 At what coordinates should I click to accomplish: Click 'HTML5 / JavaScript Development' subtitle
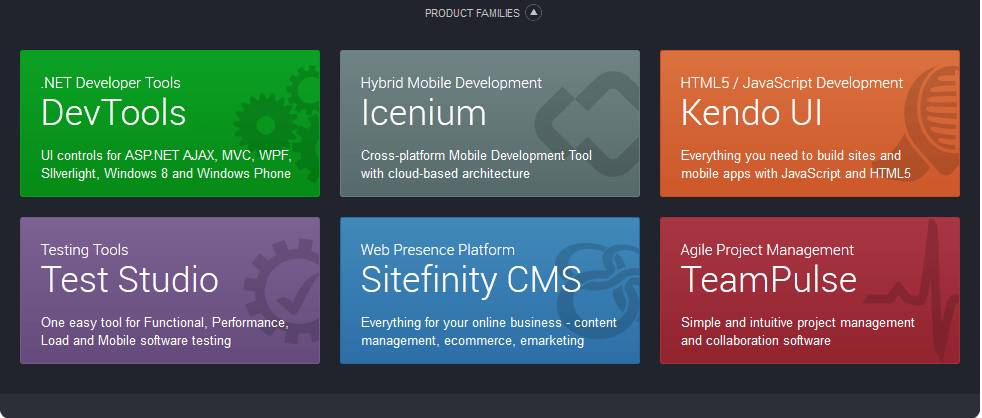tap(792, 83)
